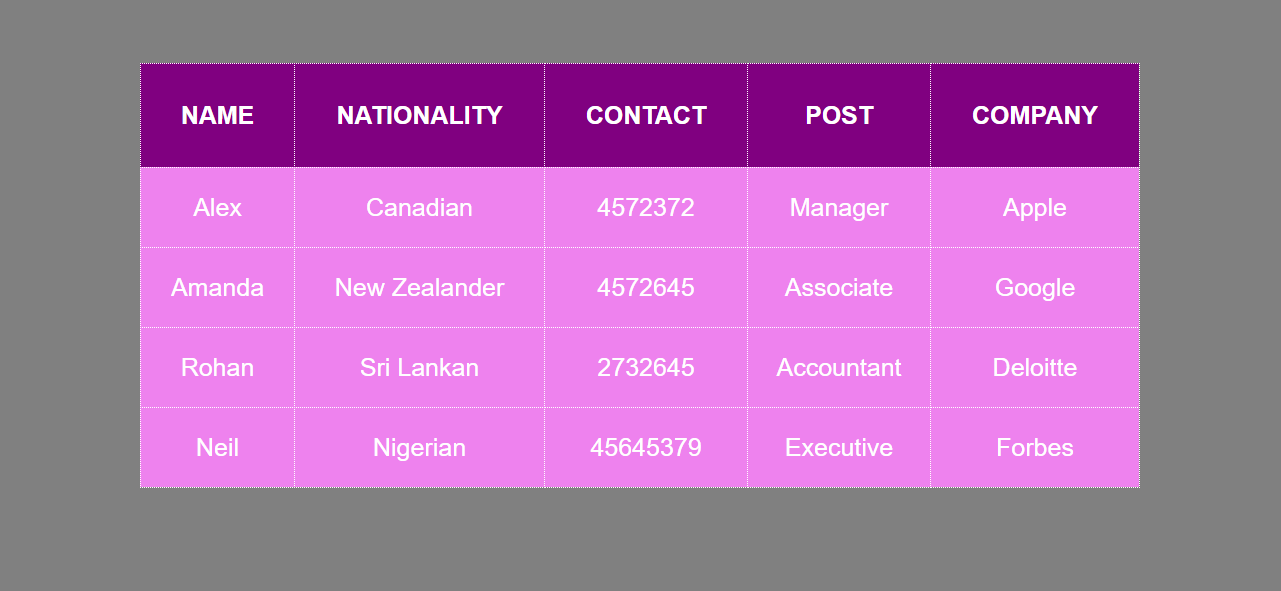Image resolution: width=1281 pixels, height=591 pixels.
Task: Select the NATIONALITY column header
Action: [x=419, y=115]
